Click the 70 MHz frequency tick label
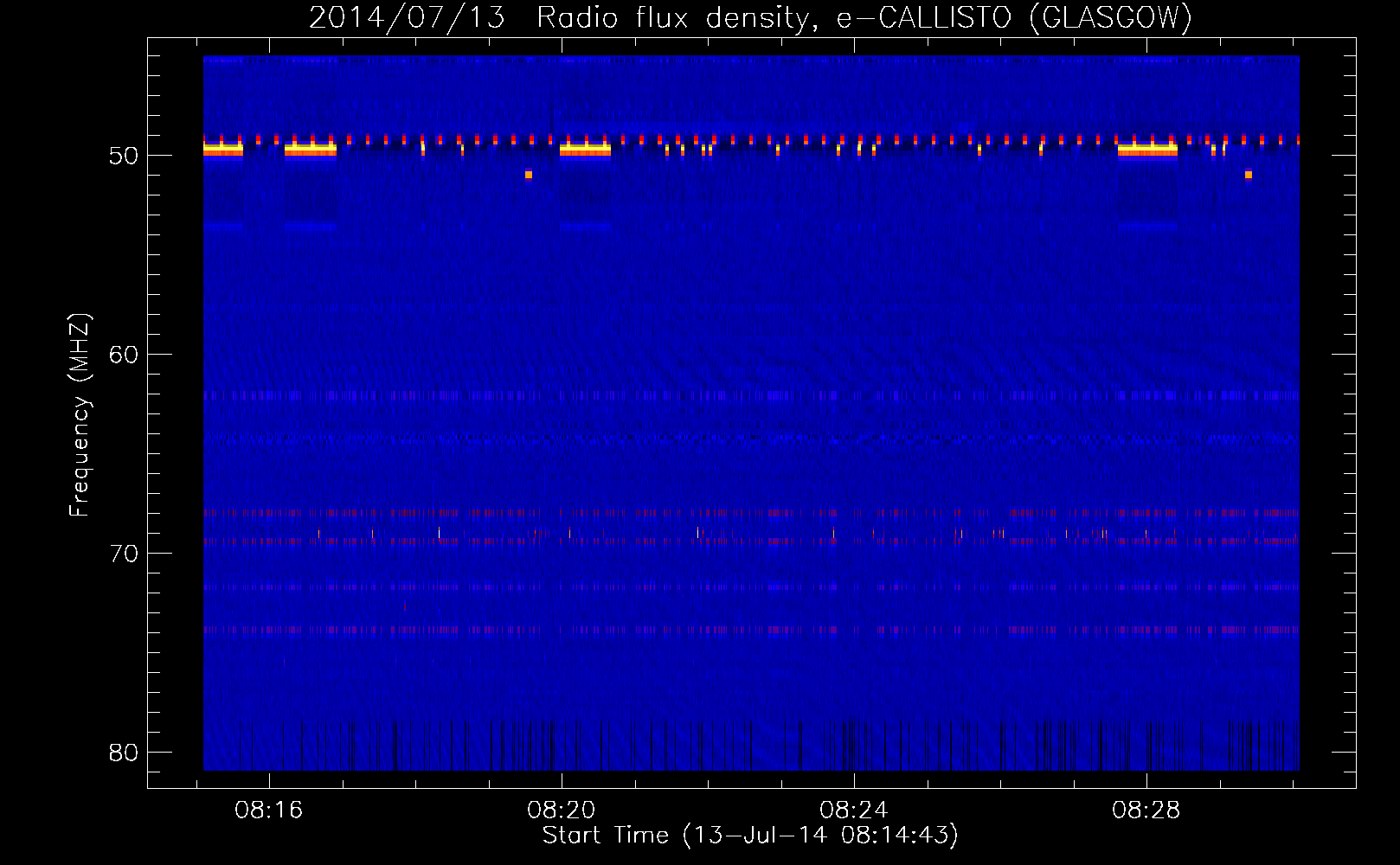Image resolution: width=1400 pixels, height=865 pixels. point(124,554)
